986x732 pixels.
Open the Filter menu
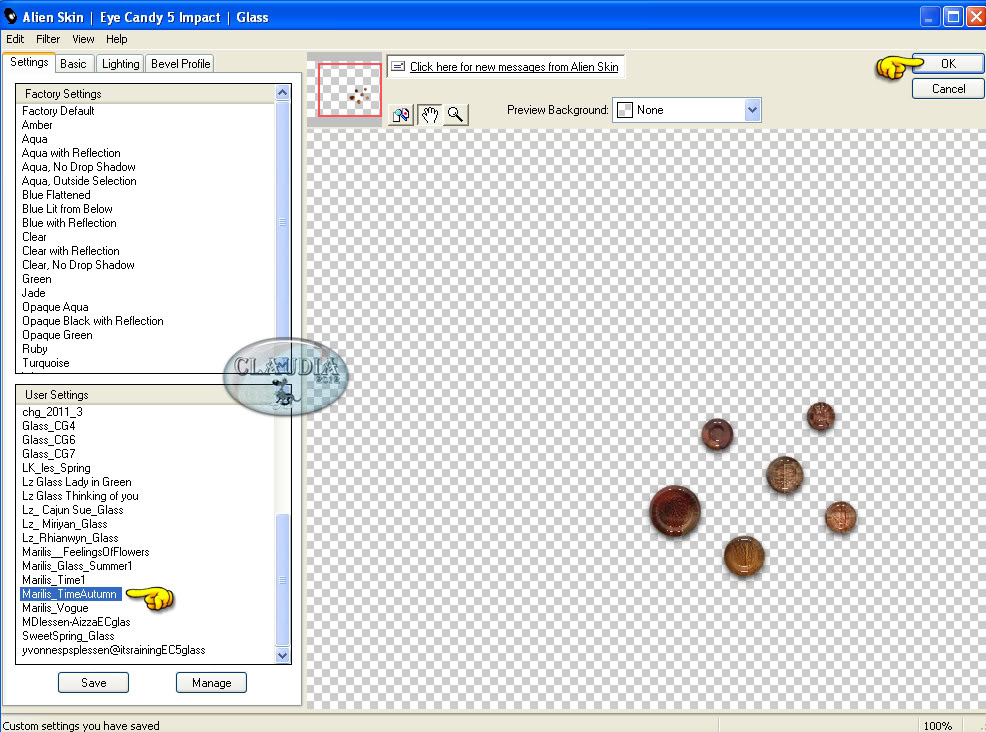[x=48, y=39]
